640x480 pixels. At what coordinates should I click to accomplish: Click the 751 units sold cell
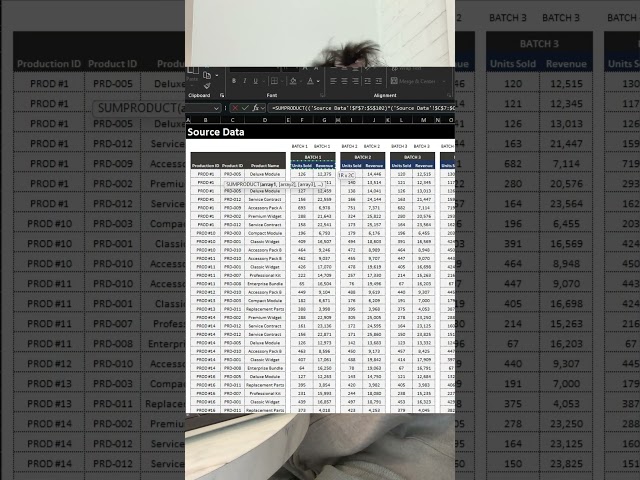(x=352, y=208)
